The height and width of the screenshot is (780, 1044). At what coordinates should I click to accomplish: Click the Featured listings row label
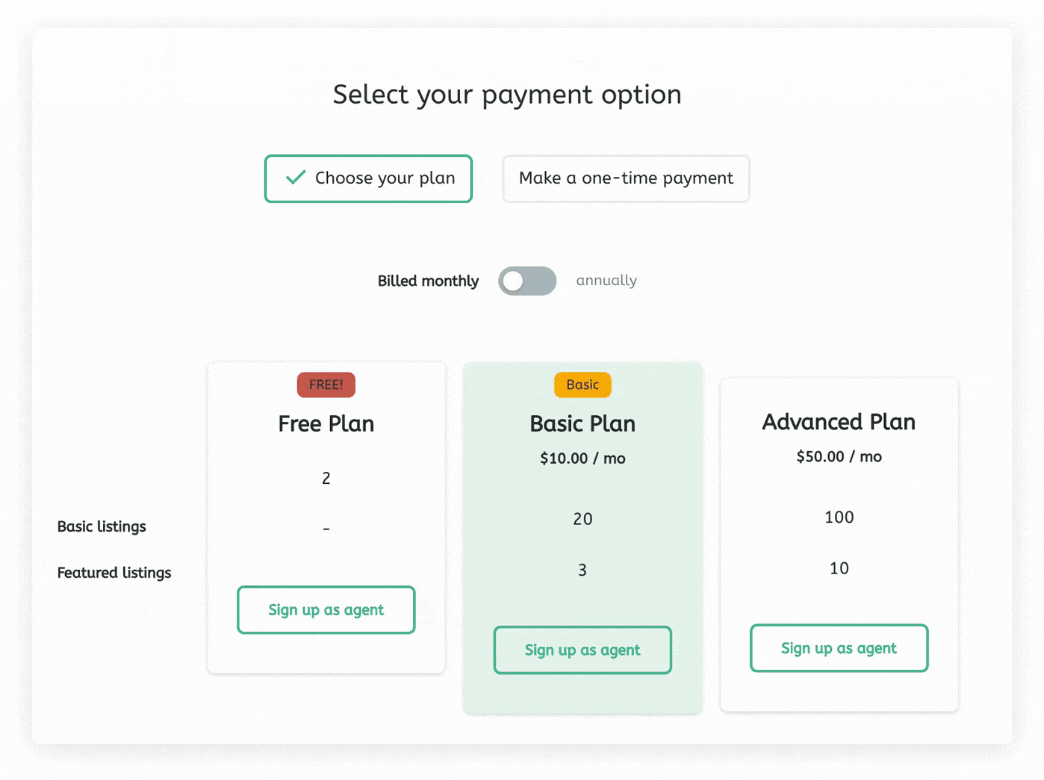click(x=114, y=573)
